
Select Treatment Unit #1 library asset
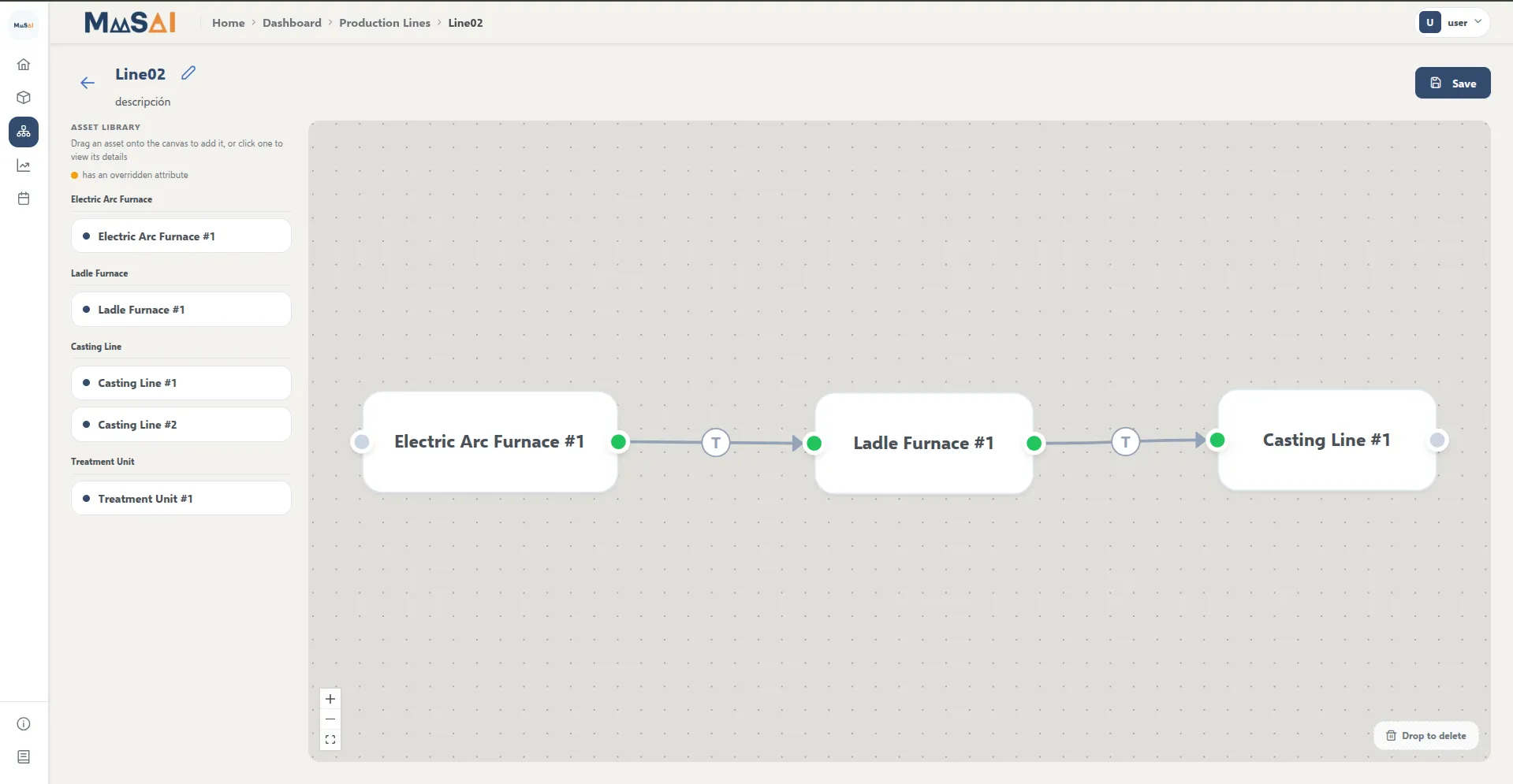(x=181, y=499)
